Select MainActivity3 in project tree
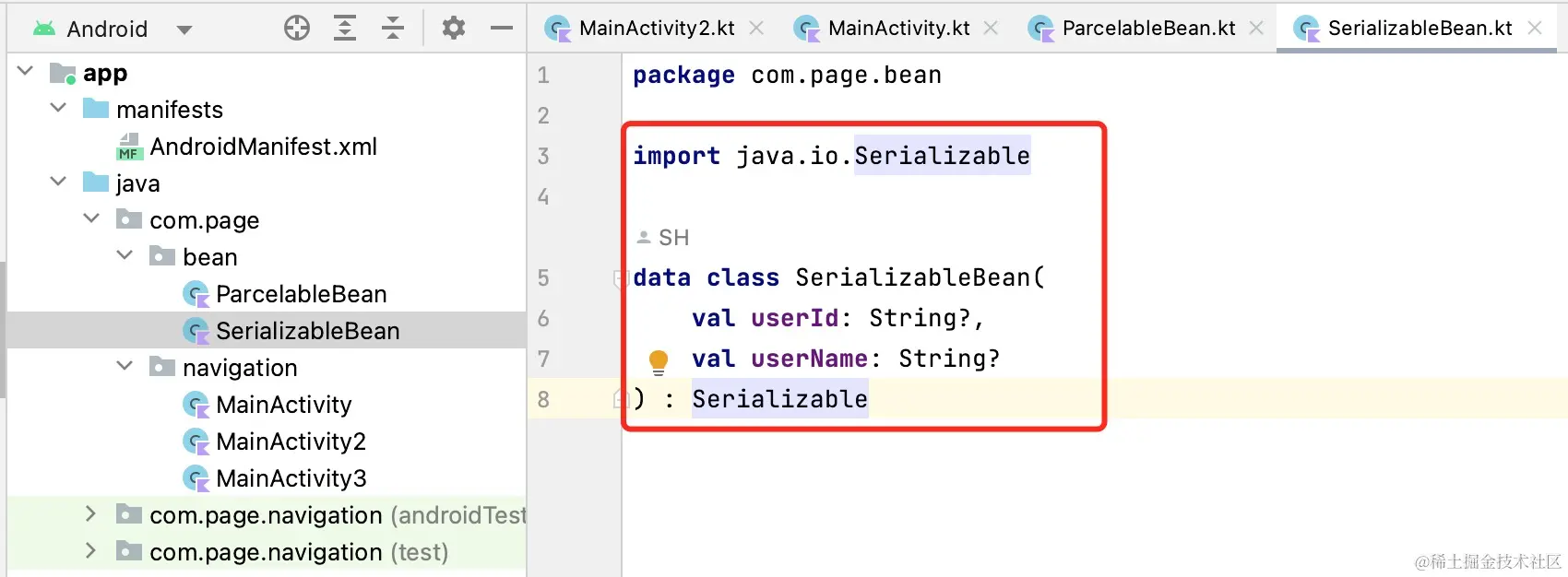Screen dimensions: 1568x577 (x=291, y=478)
